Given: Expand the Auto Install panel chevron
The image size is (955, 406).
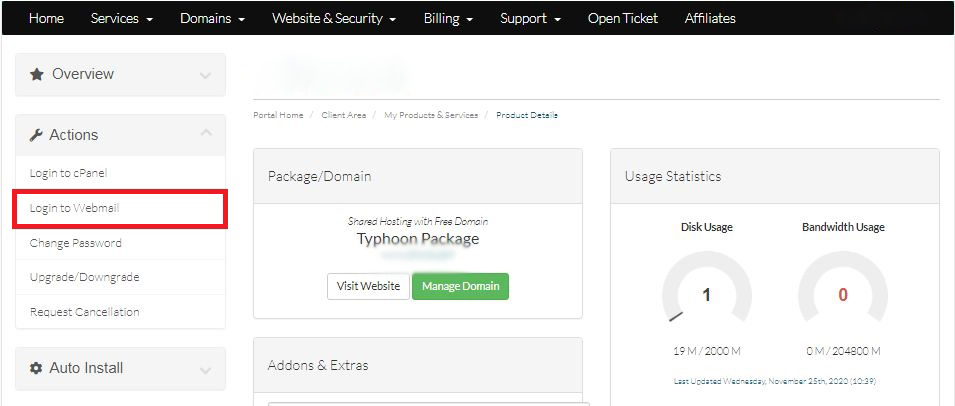Looking at the screenshot, I should [205, 369].
